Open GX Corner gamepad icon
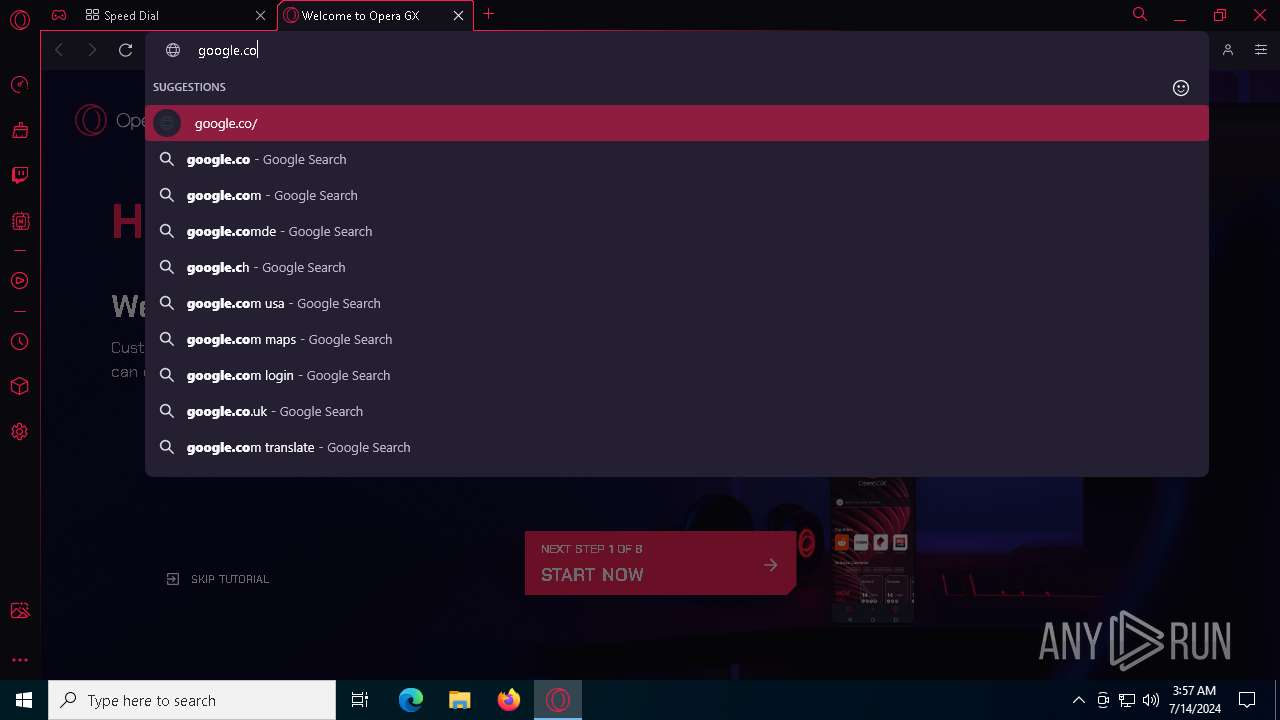 [59, 15]
